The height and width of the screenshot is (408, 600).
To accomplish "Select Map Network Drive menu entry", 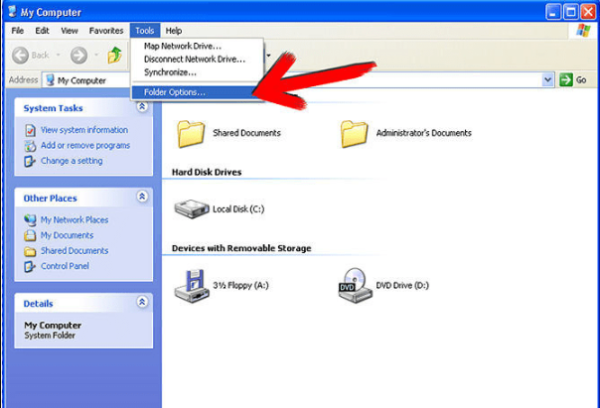I will (x=197, y=46).
